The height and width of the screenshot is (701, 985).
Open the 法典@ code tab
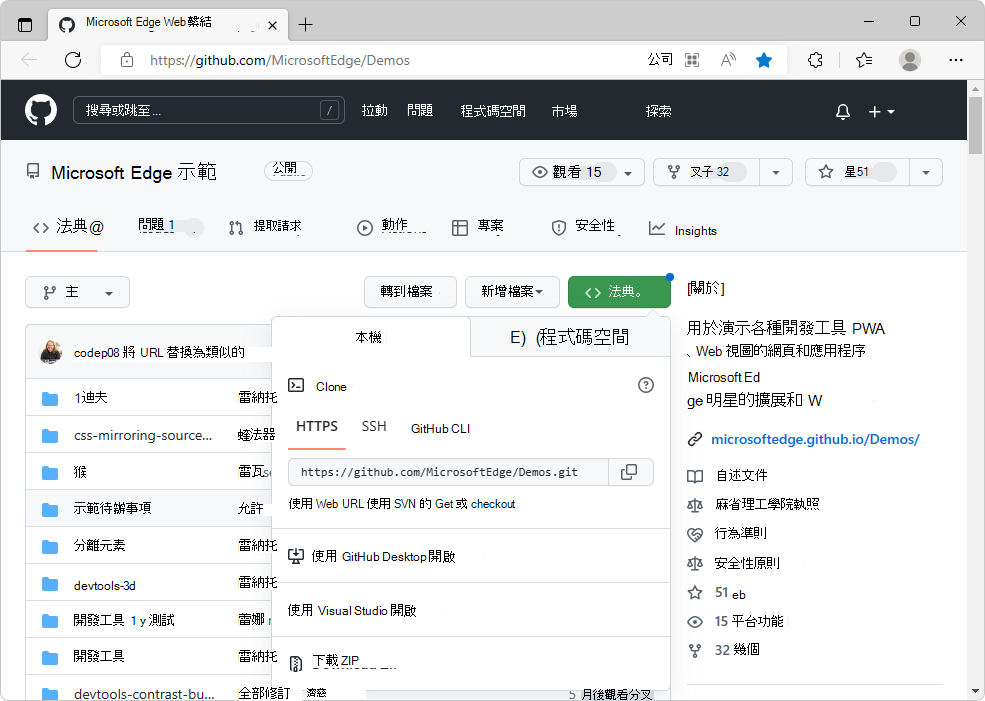[68, 227]
